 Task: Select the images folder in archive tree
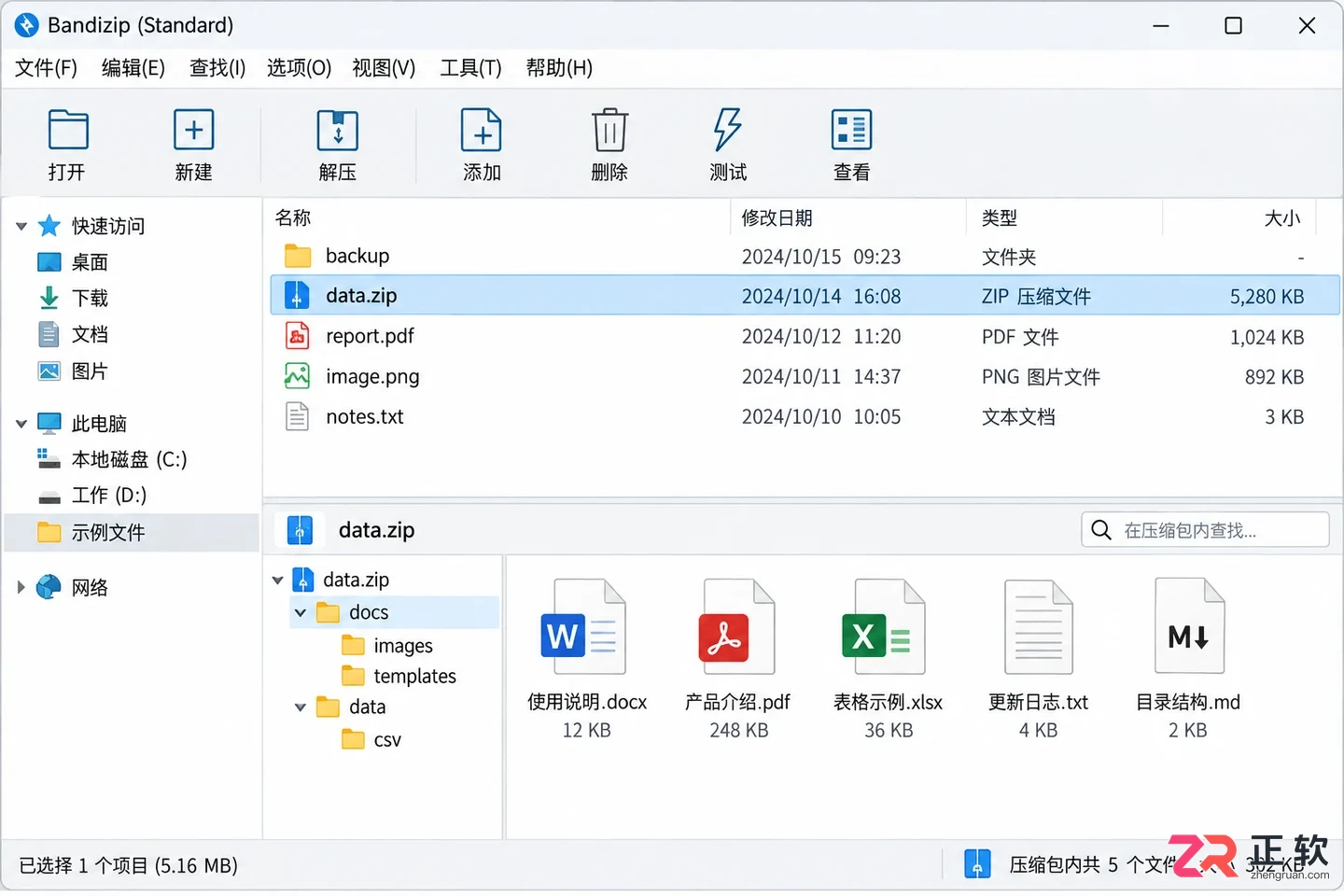pos(403,646)
